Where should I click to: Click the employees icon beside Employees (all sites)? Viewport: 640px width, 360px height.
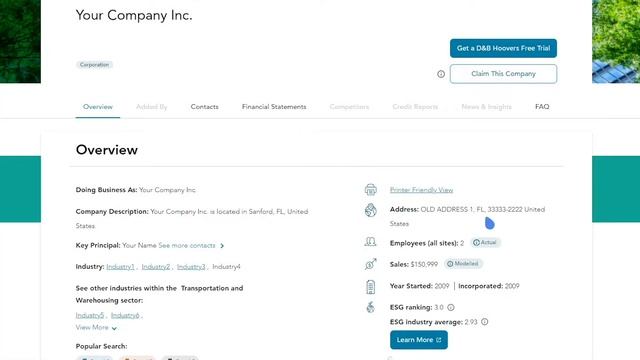pos(370,242)
